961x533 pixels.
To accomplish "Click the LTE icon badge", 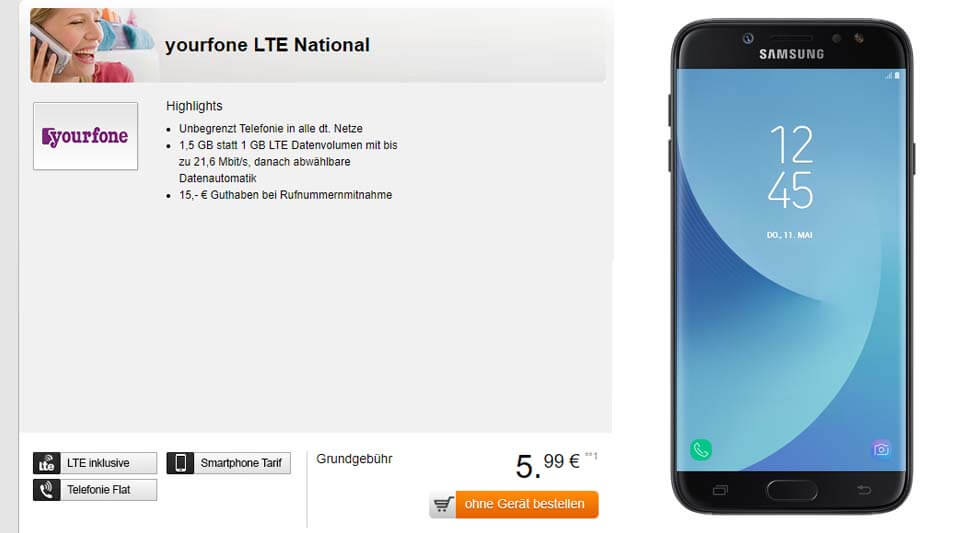I will (x=47, y=463).
